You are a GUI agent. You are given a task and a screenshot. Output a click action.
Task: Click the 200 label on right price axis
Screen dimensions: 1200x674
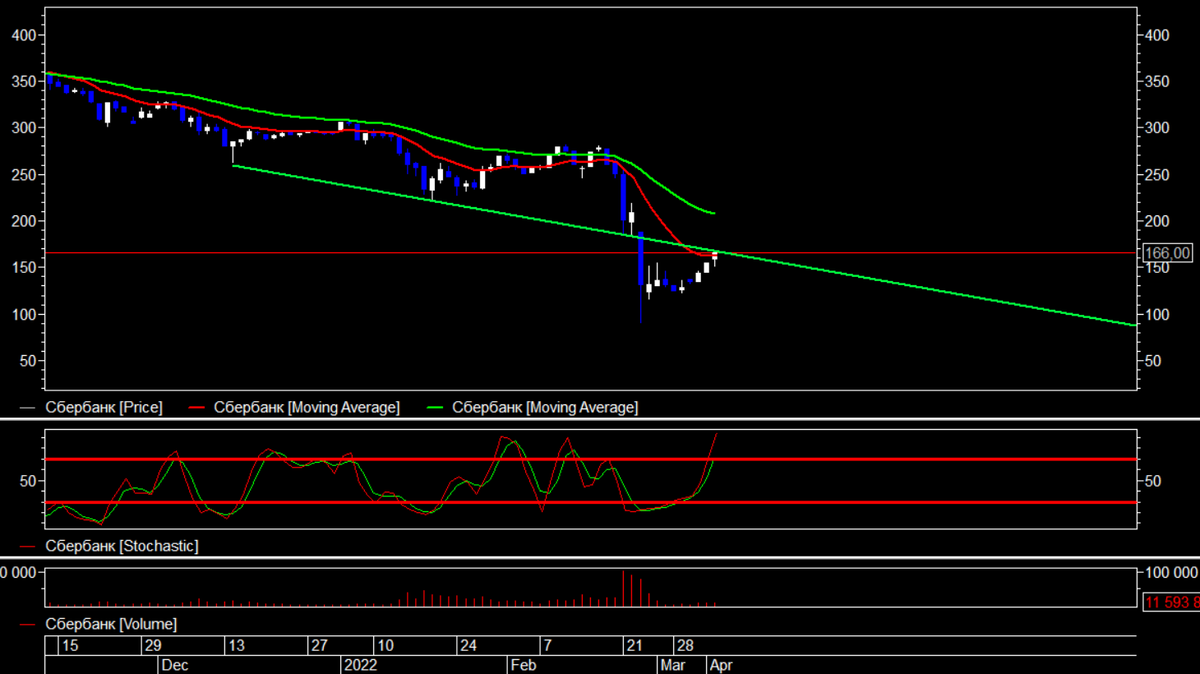(x=1158, y=221)
